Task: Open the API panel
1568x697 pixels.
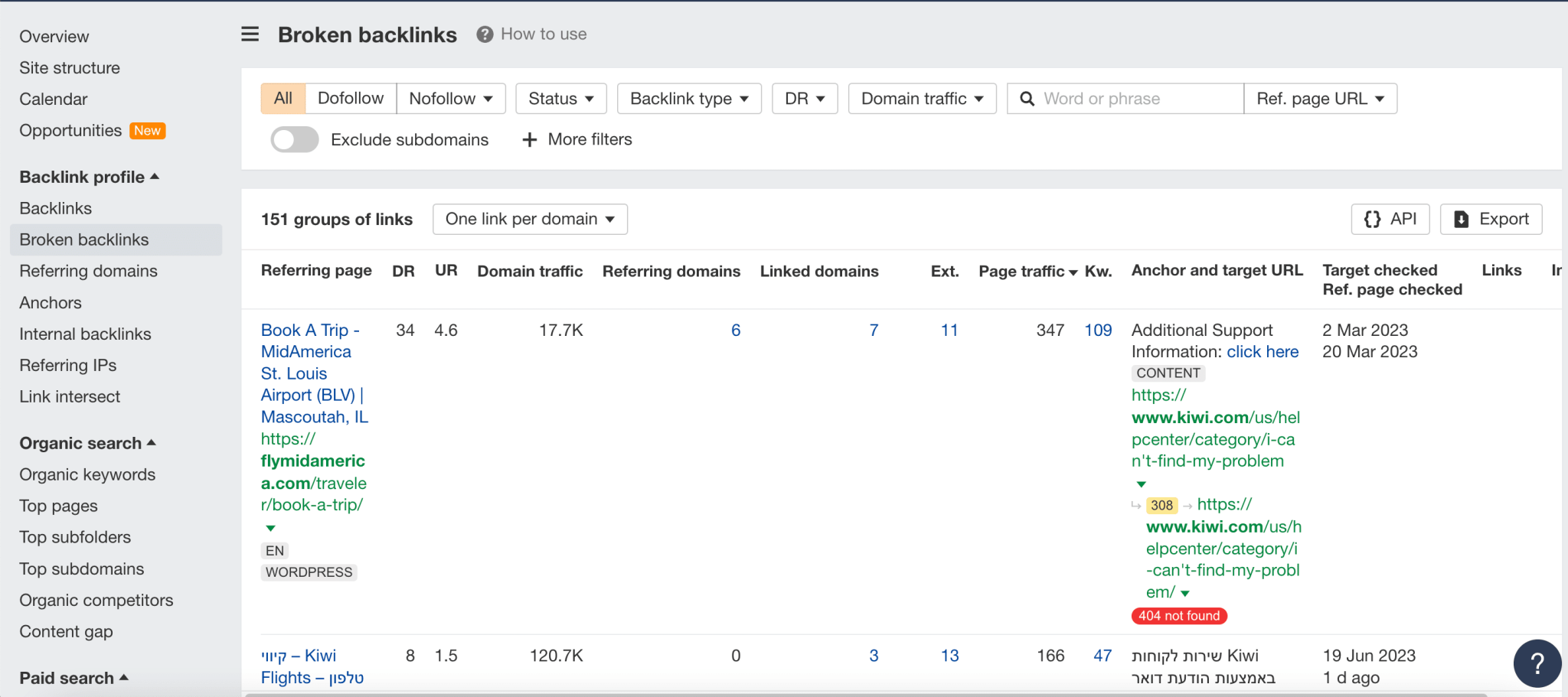Action: (1390, 219)
